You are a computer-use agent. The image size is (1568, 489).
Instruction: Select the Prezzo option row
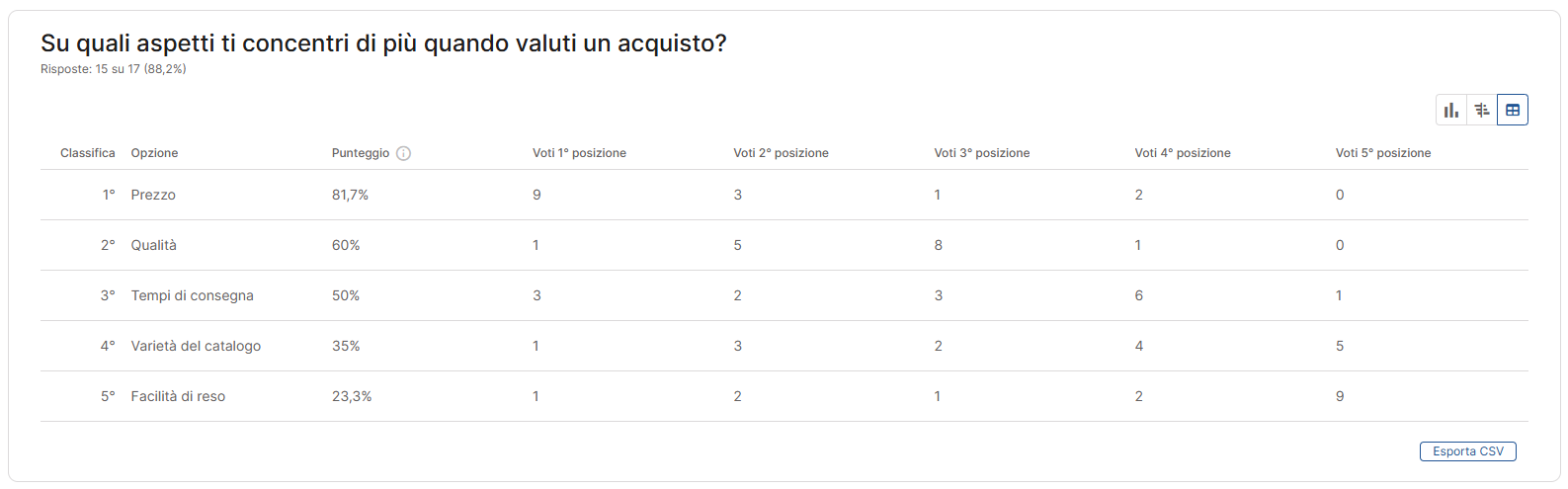click(153, 195)
